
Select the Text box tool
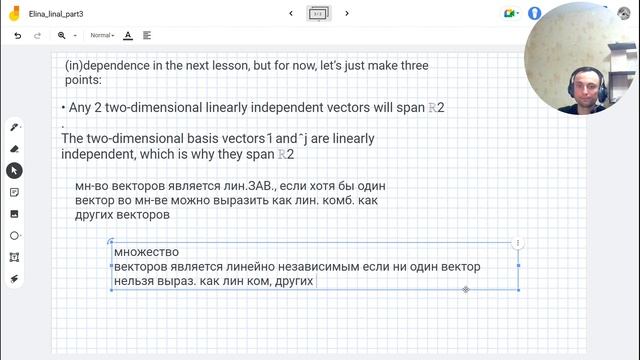click(14, 257)
